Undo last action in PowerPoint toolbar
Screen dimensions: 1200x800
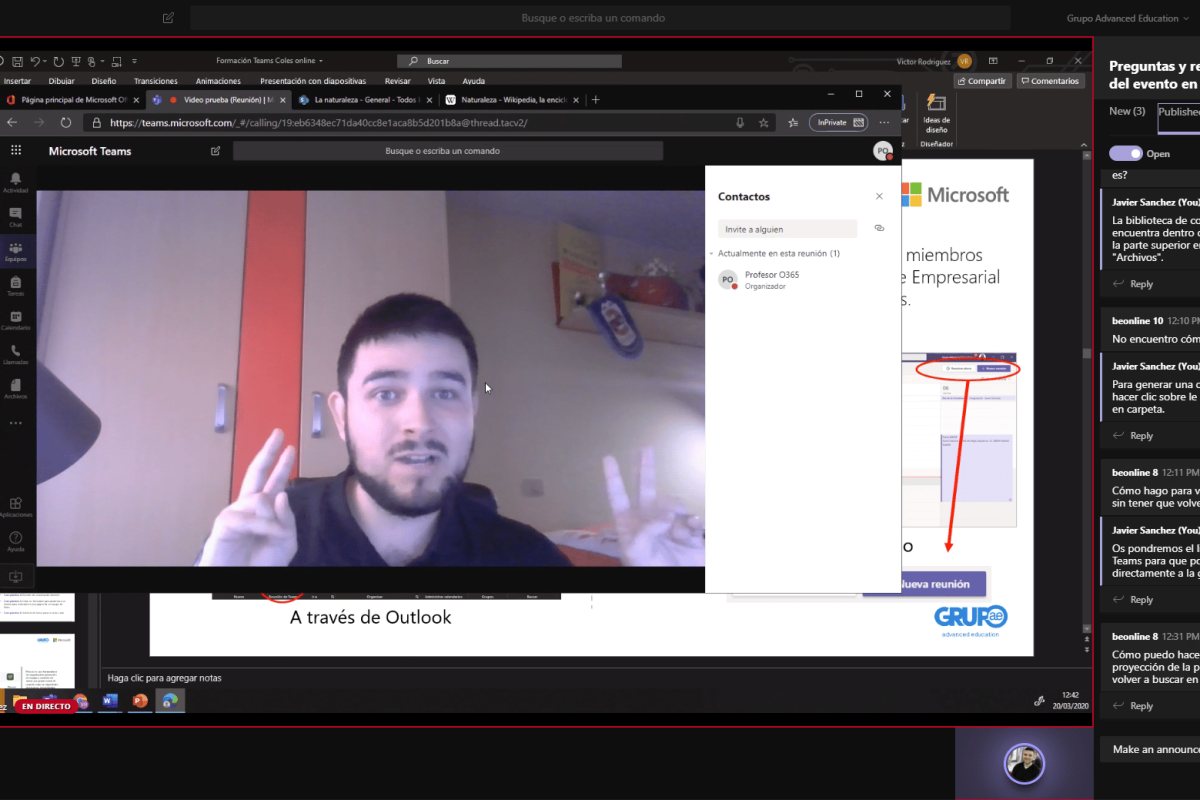35,61
